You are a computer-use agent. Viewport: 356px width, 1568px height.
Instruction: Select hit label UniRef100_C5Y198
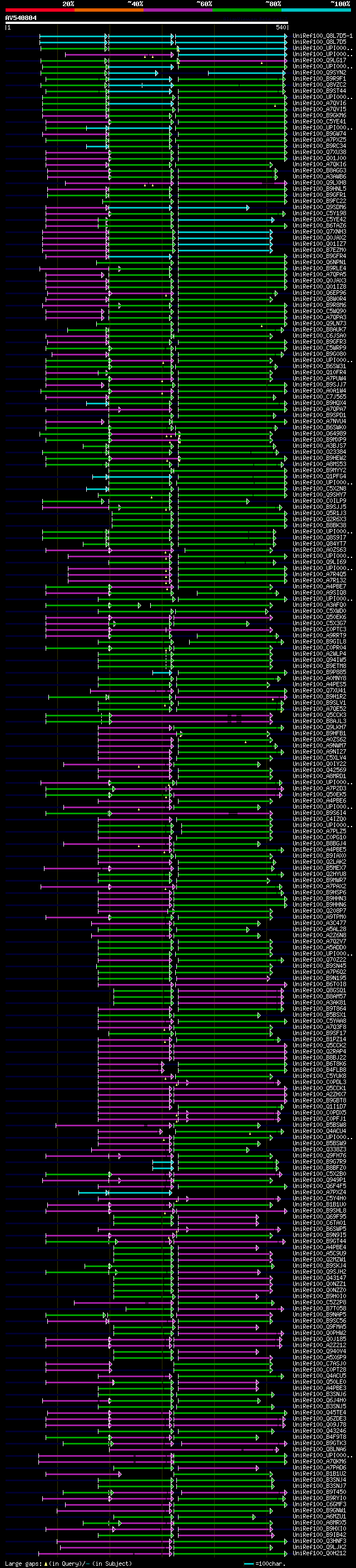pos(319,214)
